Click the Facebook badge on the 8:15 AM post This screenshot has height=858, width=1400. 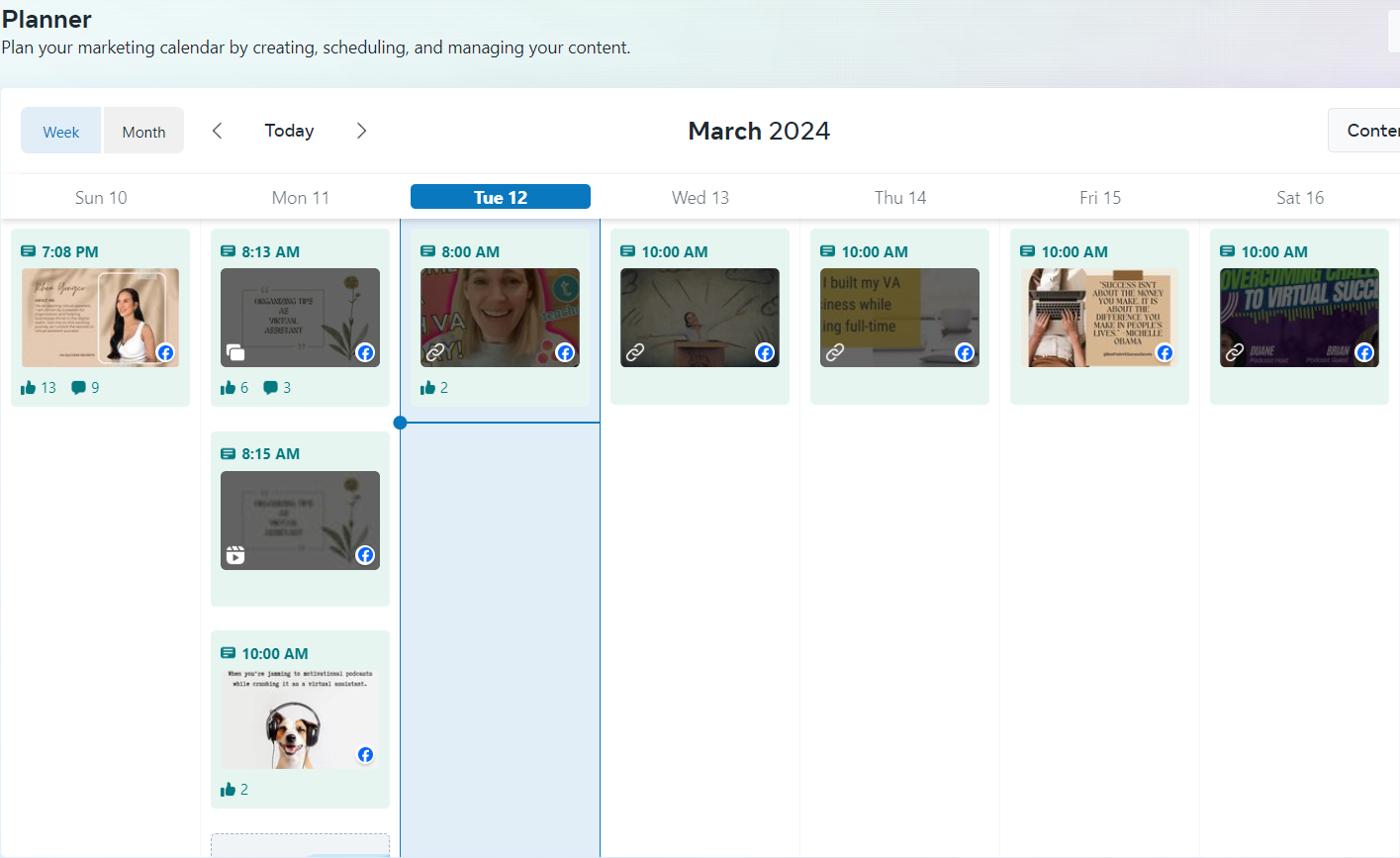click(x=365, y=555)
